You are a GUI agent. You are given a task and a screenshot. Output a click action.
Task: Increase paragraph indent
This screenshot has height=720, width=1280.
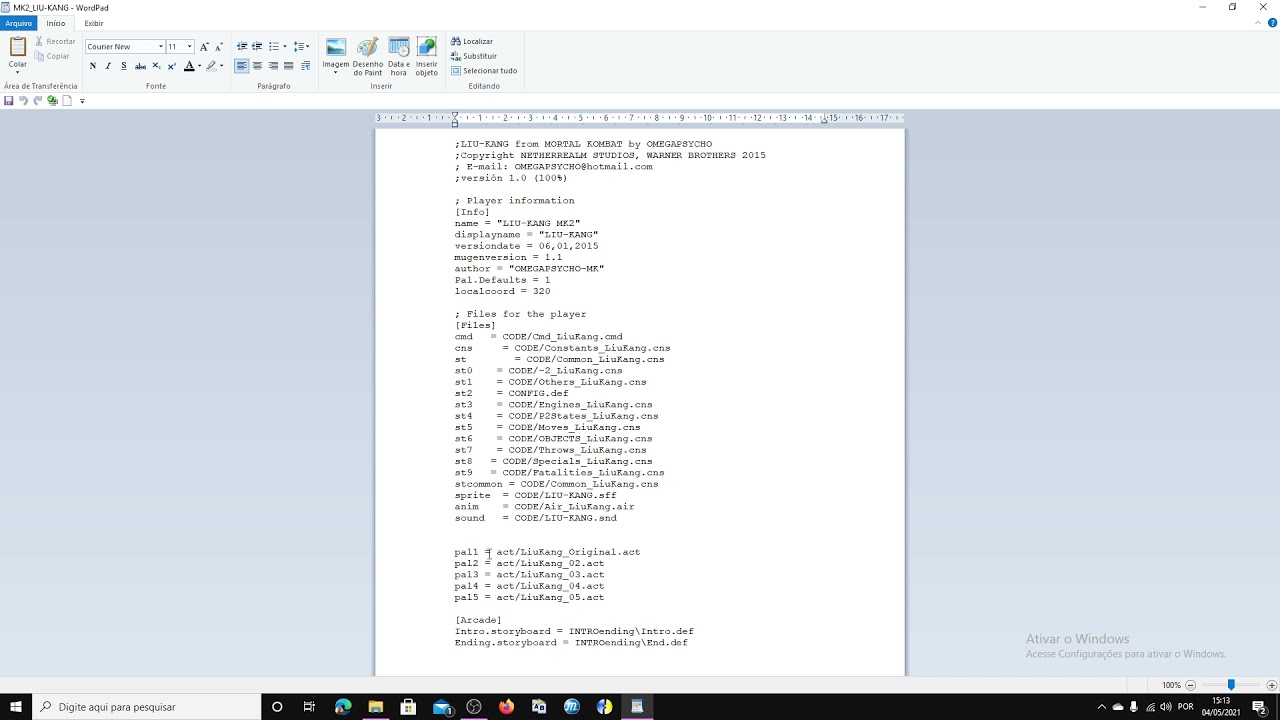click(257, 47)
